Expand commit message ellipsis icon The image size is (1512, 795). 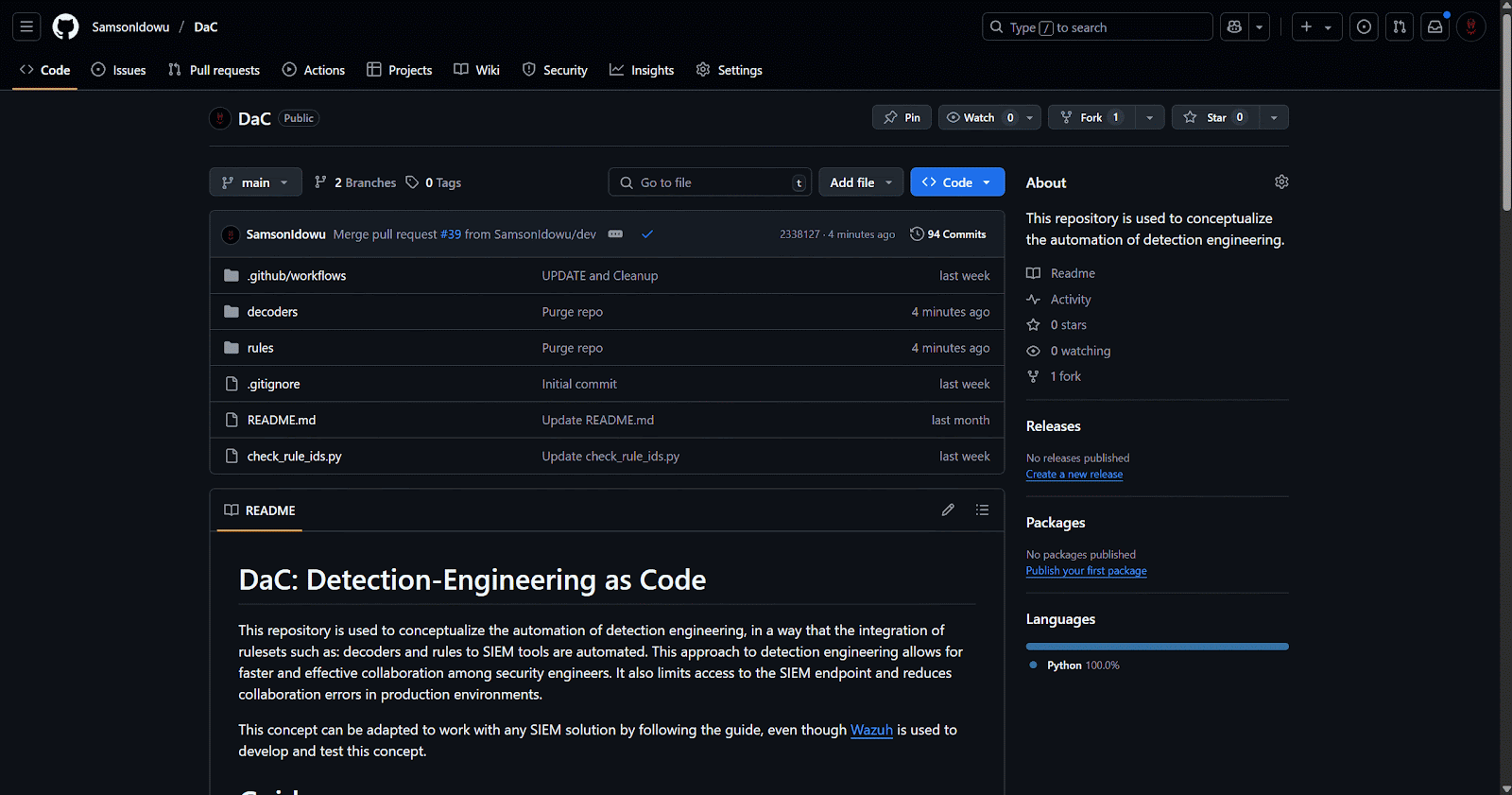615,233
